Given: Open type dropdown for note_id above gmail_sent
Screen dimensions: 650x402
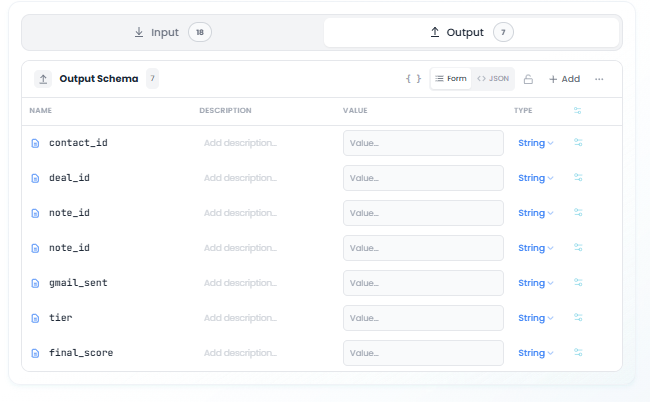Looking at the screenshot, I should pyautogui.click(x=536, y=248).
